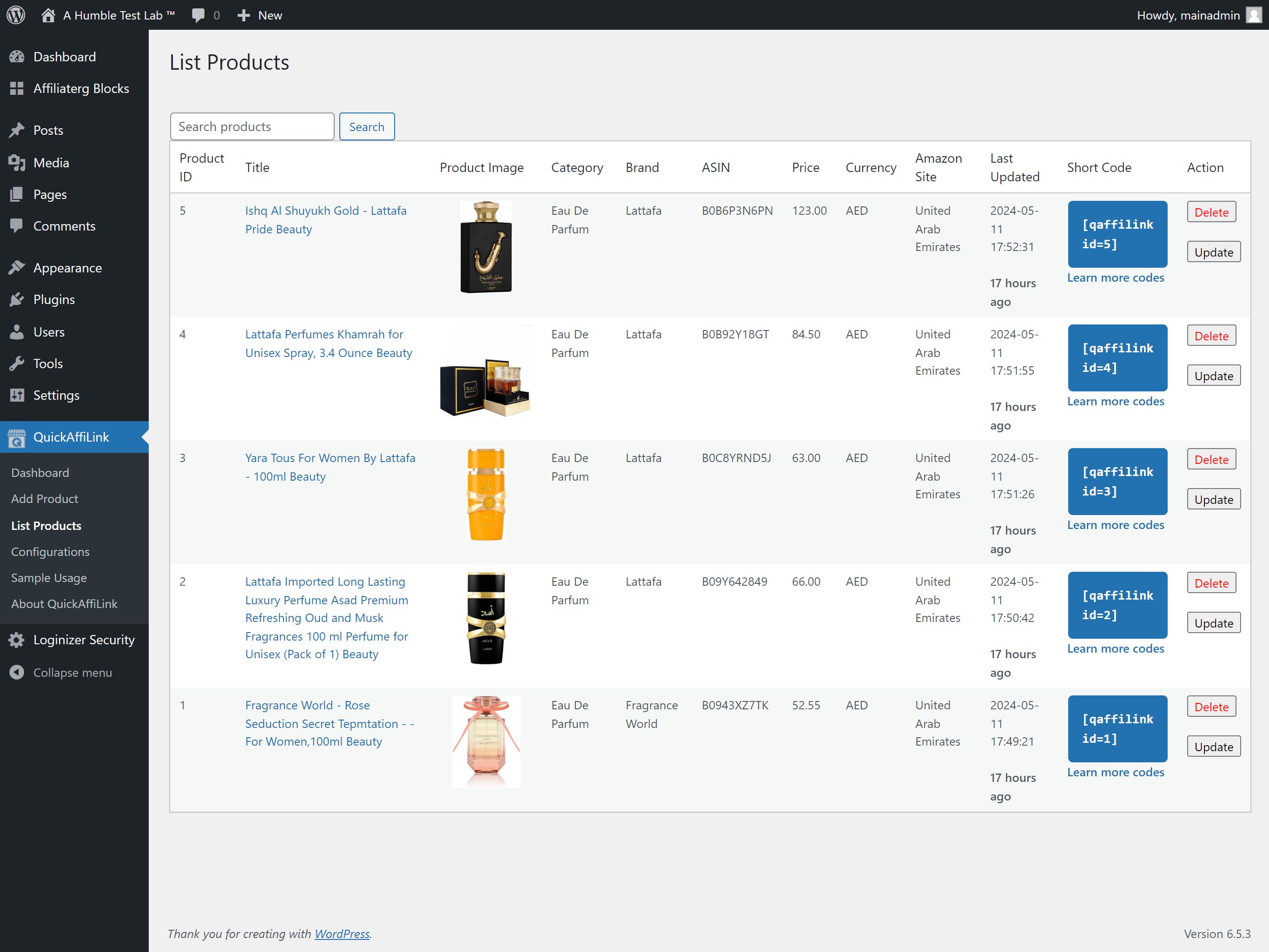This screenshot has width=1269, height=952.
Task: Click the Fragrance World pink perfume thumbnail
Action: click(x=485, y=741)
